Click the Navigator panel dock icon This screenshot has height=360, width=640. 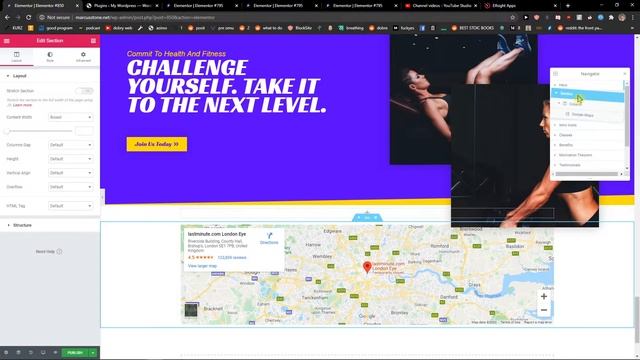pos(555,74)
